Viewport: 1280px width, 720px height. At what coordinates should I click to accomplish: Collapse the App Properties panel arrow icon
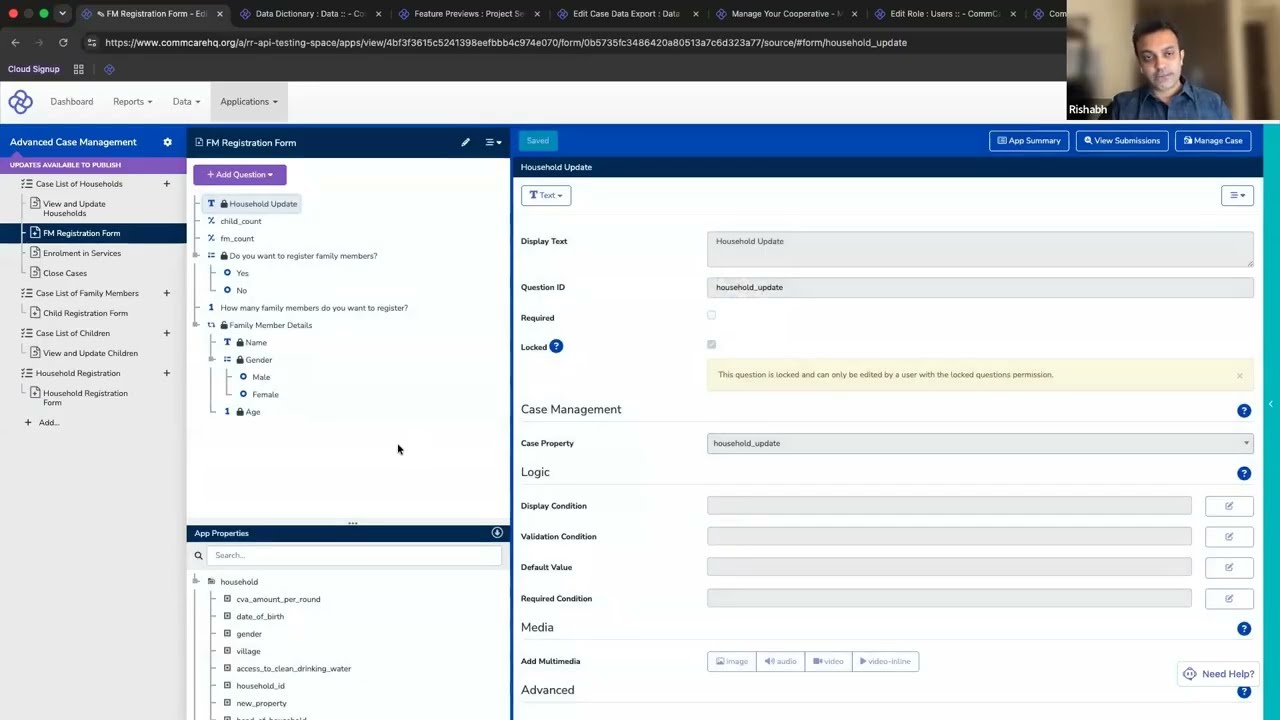pos(497,533)
